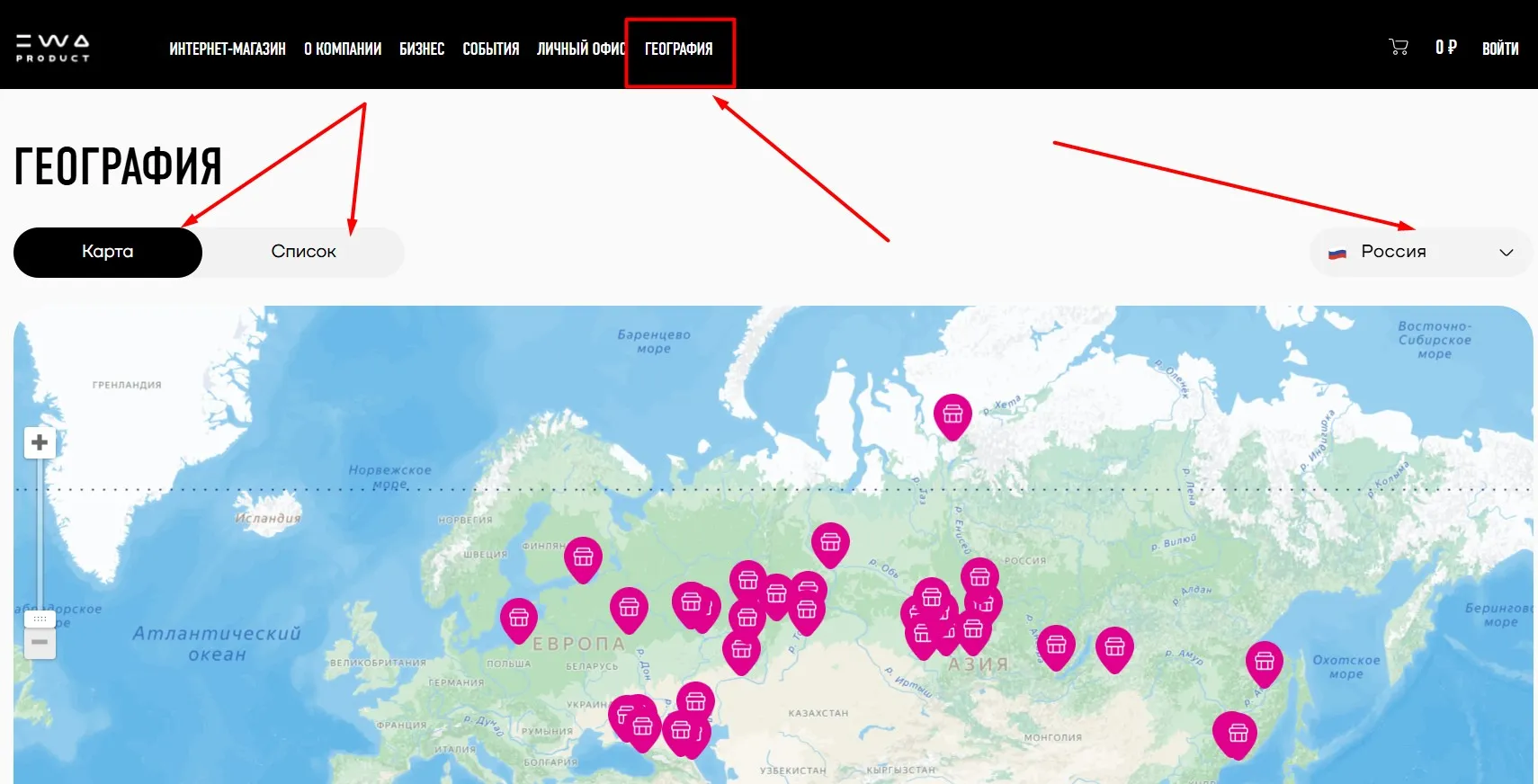Zoom in the map with plus button
The width and height of the screenshot is (1538, 784).
click(40, 442)
